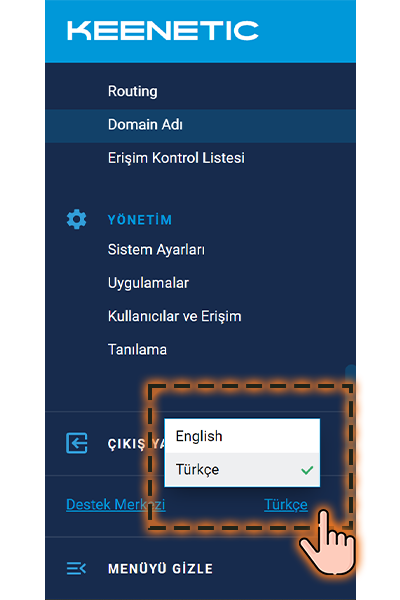Click the MENÜYÜ GİZLE label
Viewport: 400px width, 600px height.
coord(160,569)
